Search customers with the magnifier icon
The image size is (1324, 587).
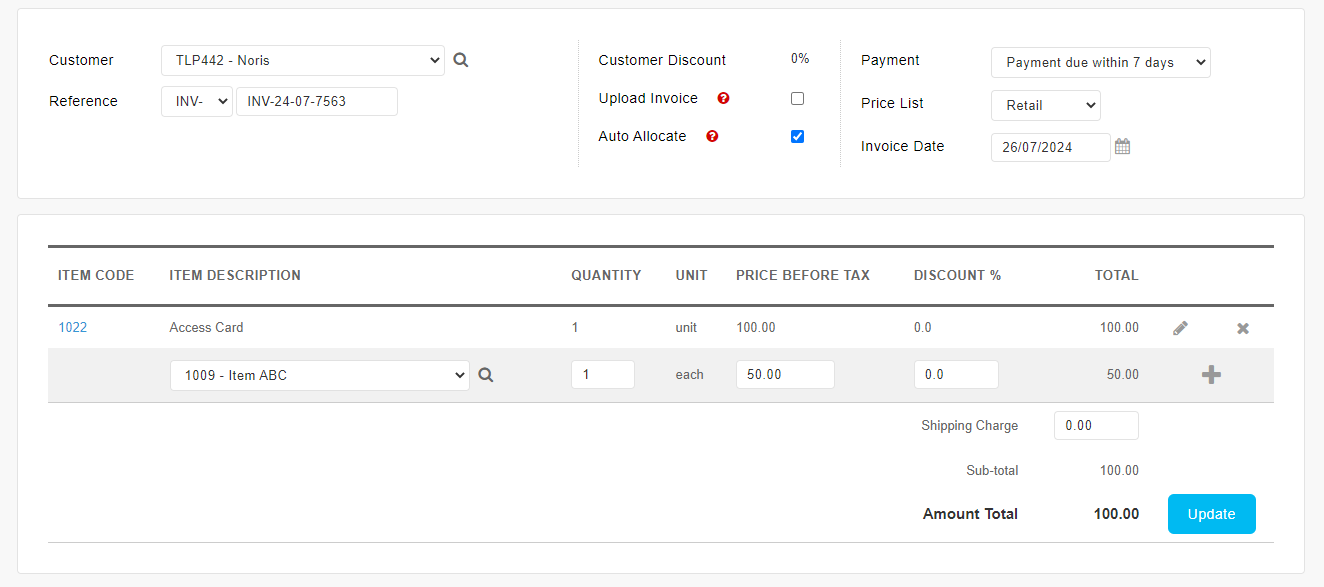click(x=460, y=60)
